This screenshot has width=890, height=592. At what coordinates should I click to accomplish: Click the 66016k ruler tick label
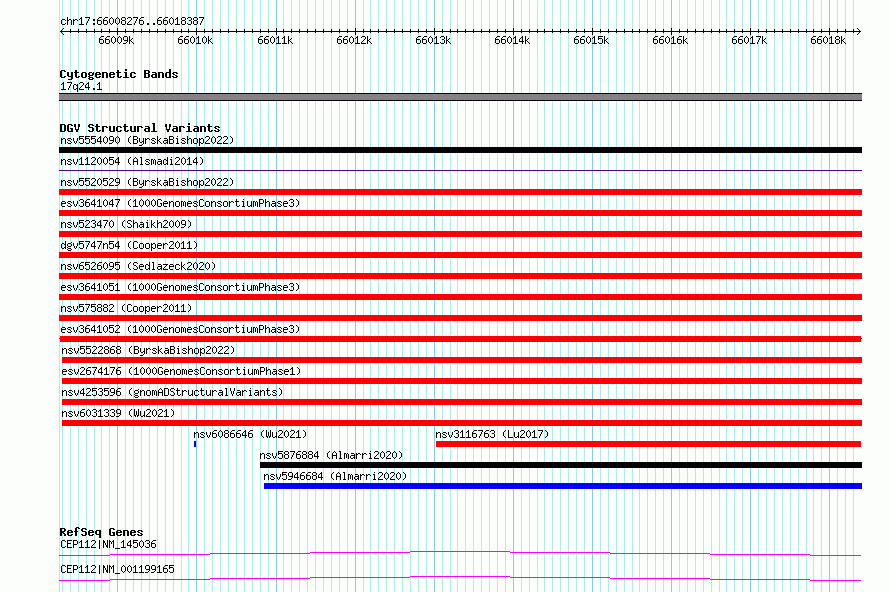(x=670, y=40)
